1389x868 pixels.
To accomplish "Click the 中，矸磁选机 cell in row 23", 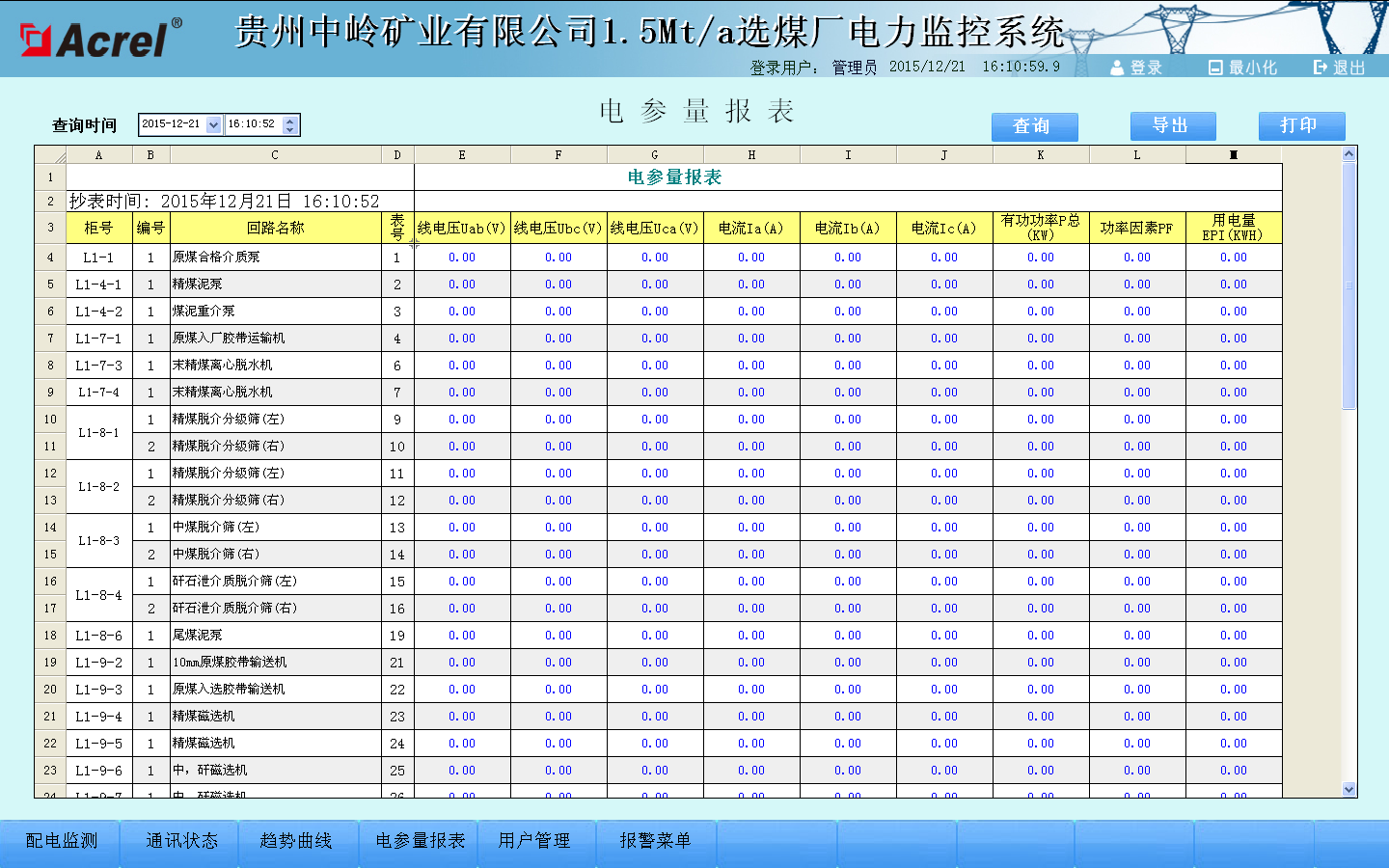I will pos(275,771).
